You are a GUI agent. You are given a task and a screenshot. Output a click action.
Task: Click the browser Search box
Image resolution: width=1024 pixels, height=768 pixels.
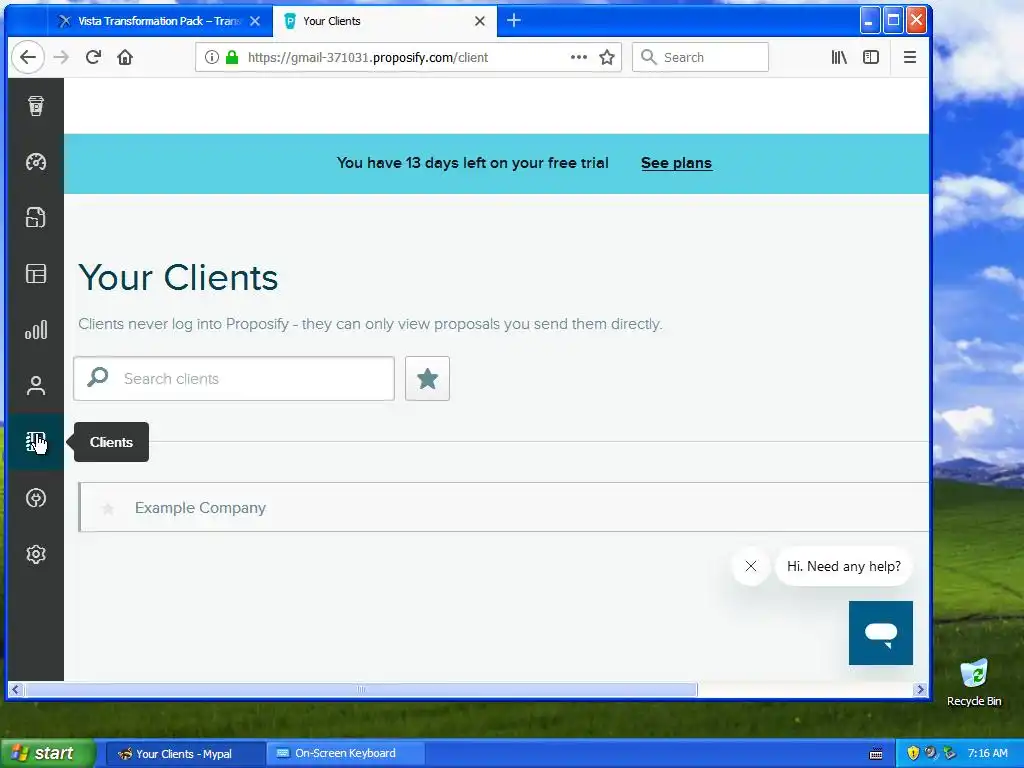click(700, 57)
